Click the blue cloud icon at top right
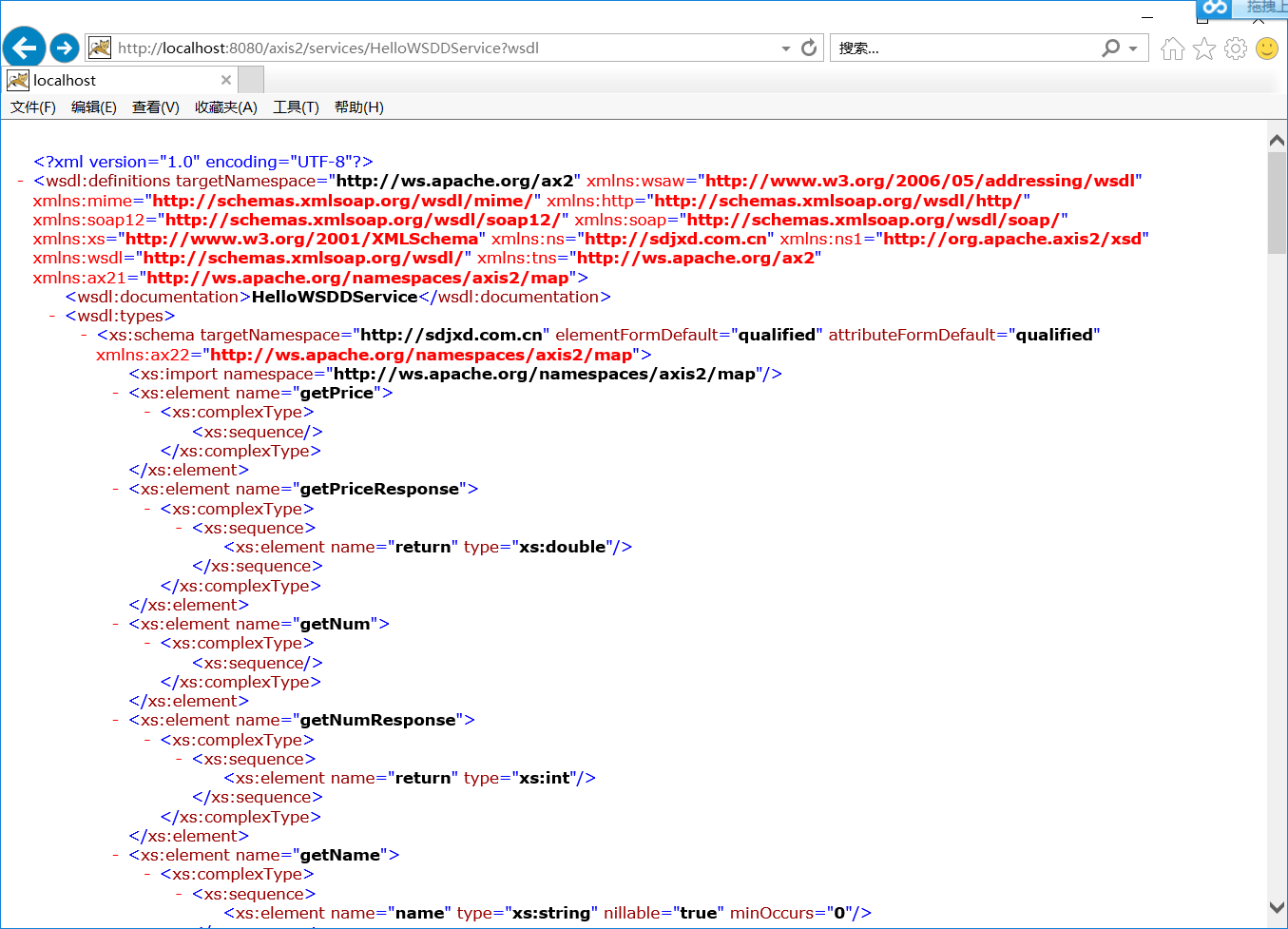Viewport: 1288px width, 929px height. pyautogui.click(x=1215, y=8)
